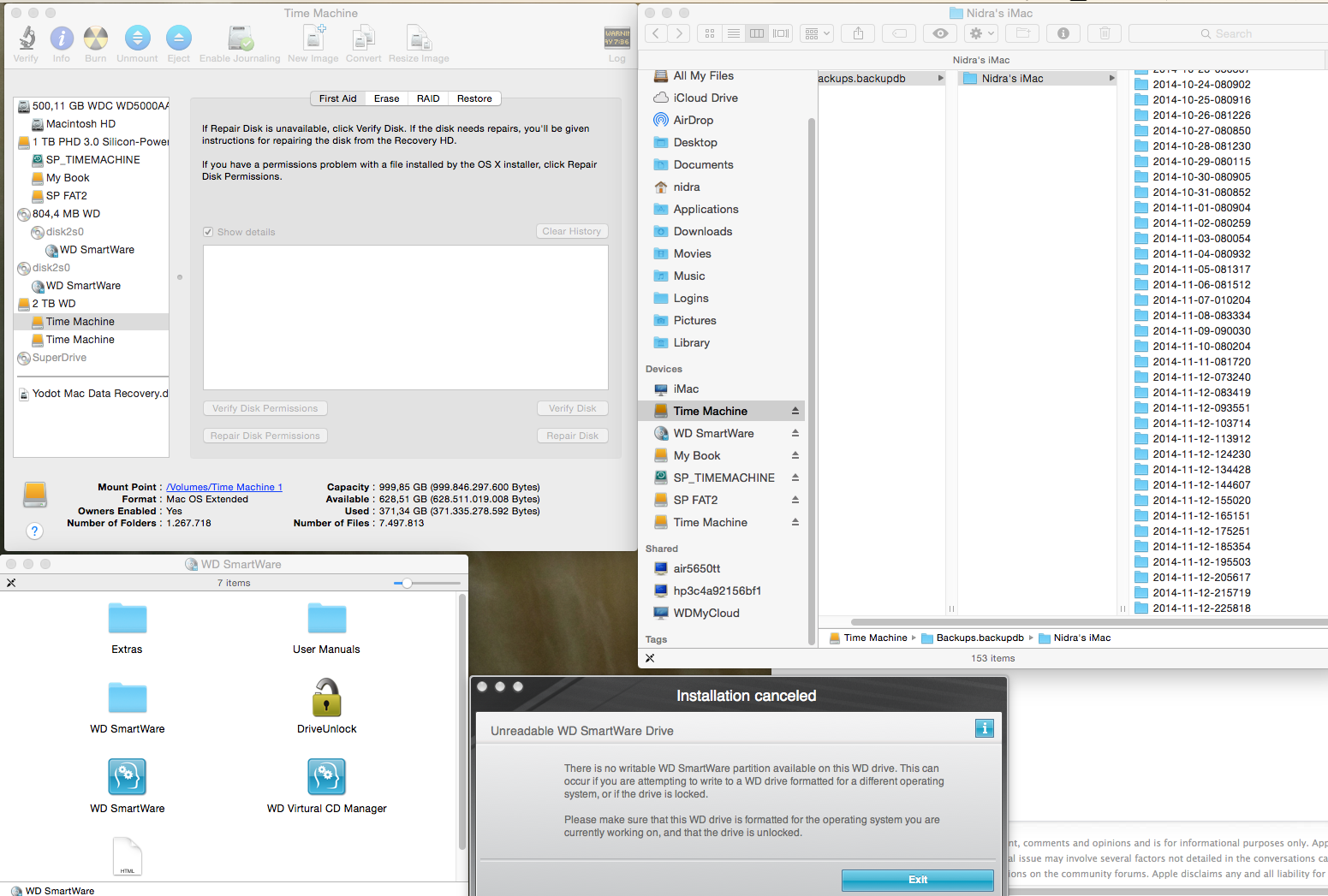
Task: Click Exit on the Installation canceled dialog
Action: [x=917, y=880]
